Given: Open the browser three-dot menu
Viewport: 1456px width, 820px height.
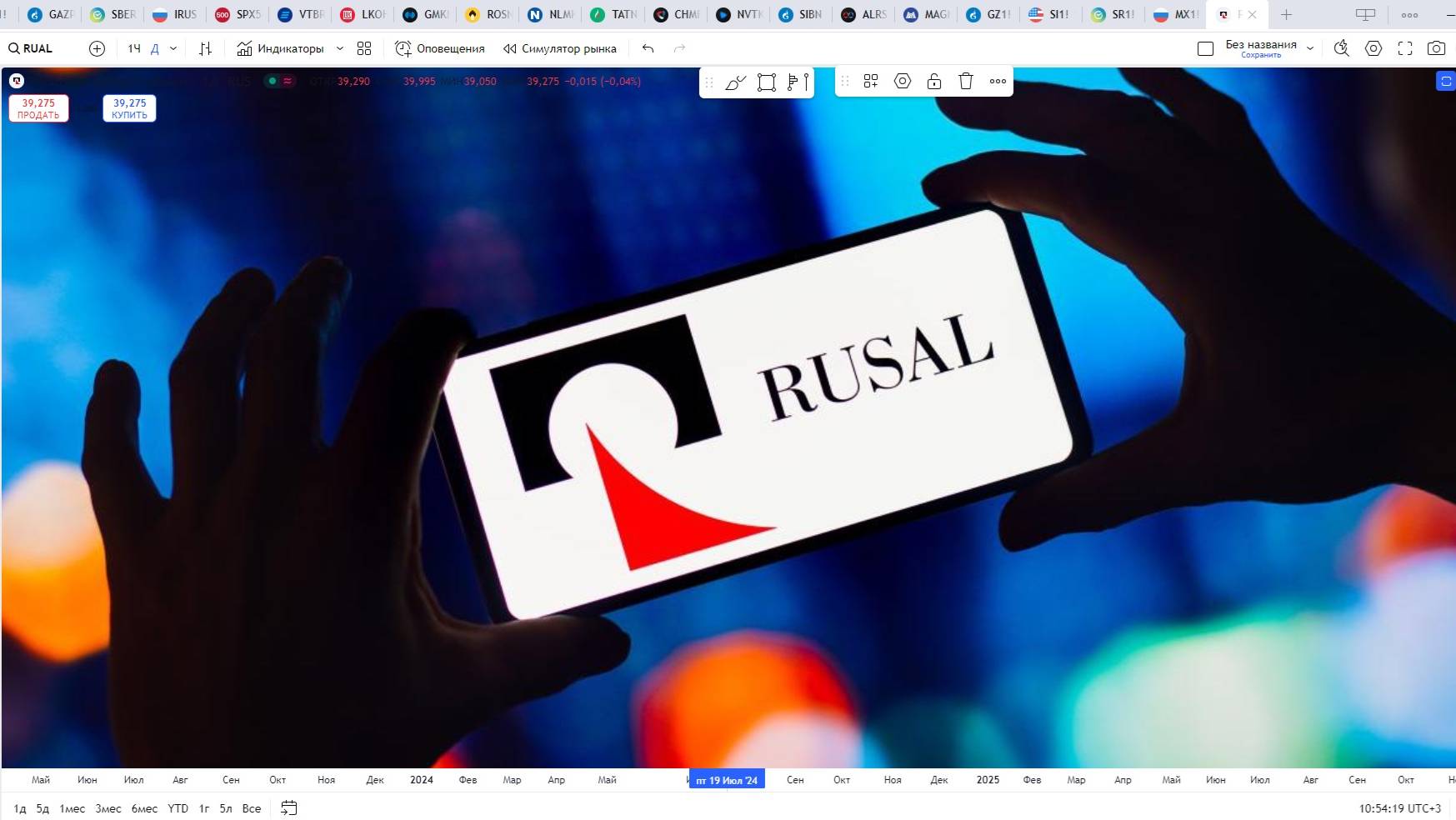Looking at the screenshot, I should (x=1409, y=15).
